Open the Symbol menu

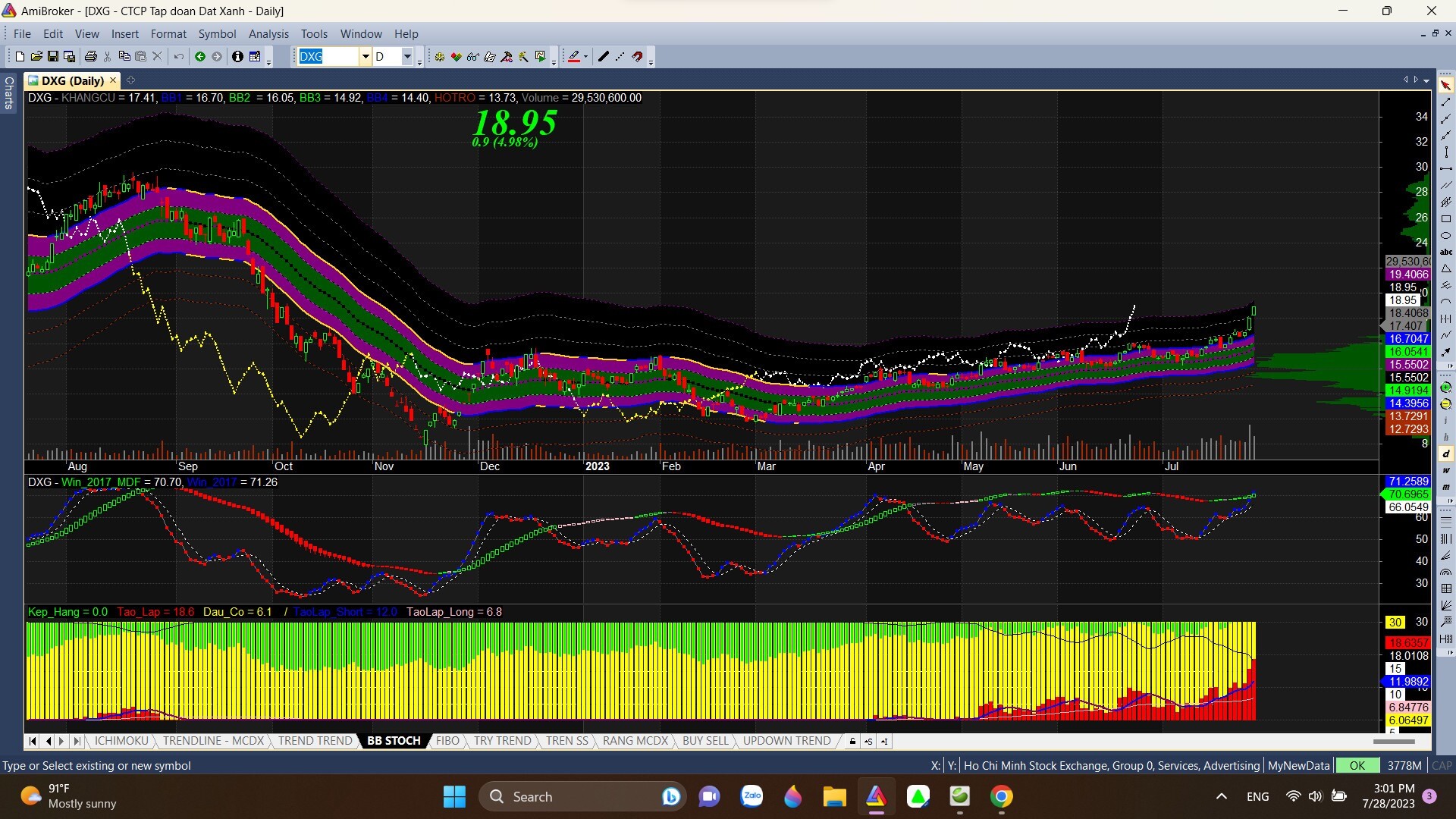coord(217,34)
